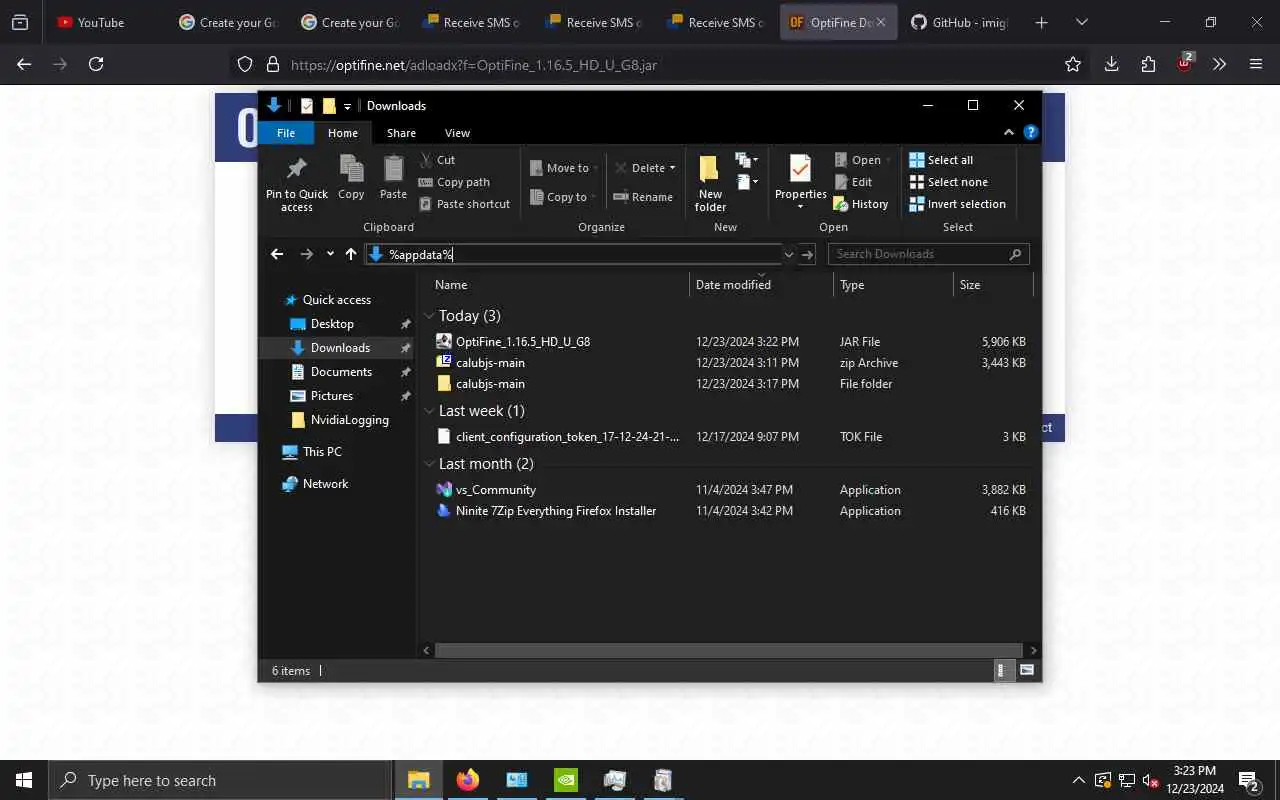
Task: Click Select all
Action: 941,160
